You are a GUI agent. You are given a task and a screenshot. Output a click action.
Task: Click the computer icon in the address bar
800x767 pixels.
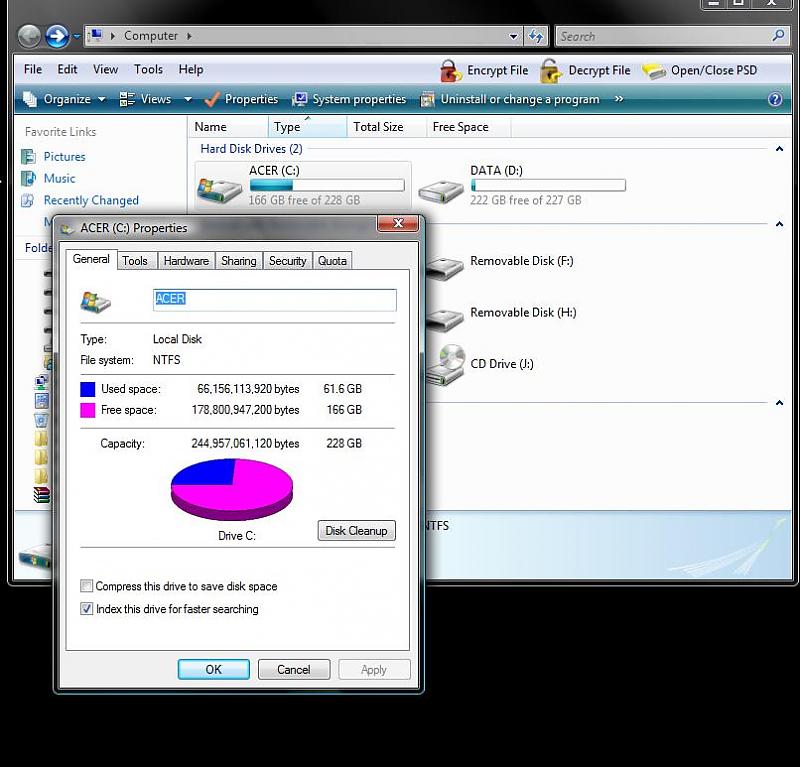click(x=96, y=36)
